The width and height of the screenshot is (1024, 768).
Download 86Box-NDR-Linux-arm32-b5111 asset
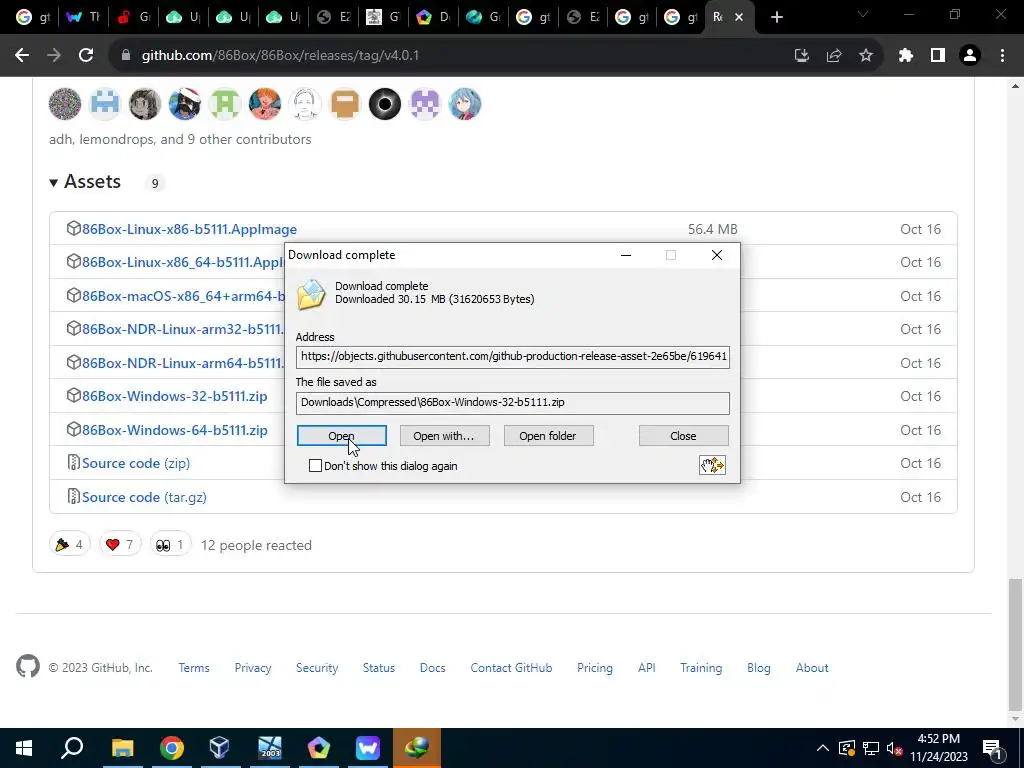coord(183,329)
